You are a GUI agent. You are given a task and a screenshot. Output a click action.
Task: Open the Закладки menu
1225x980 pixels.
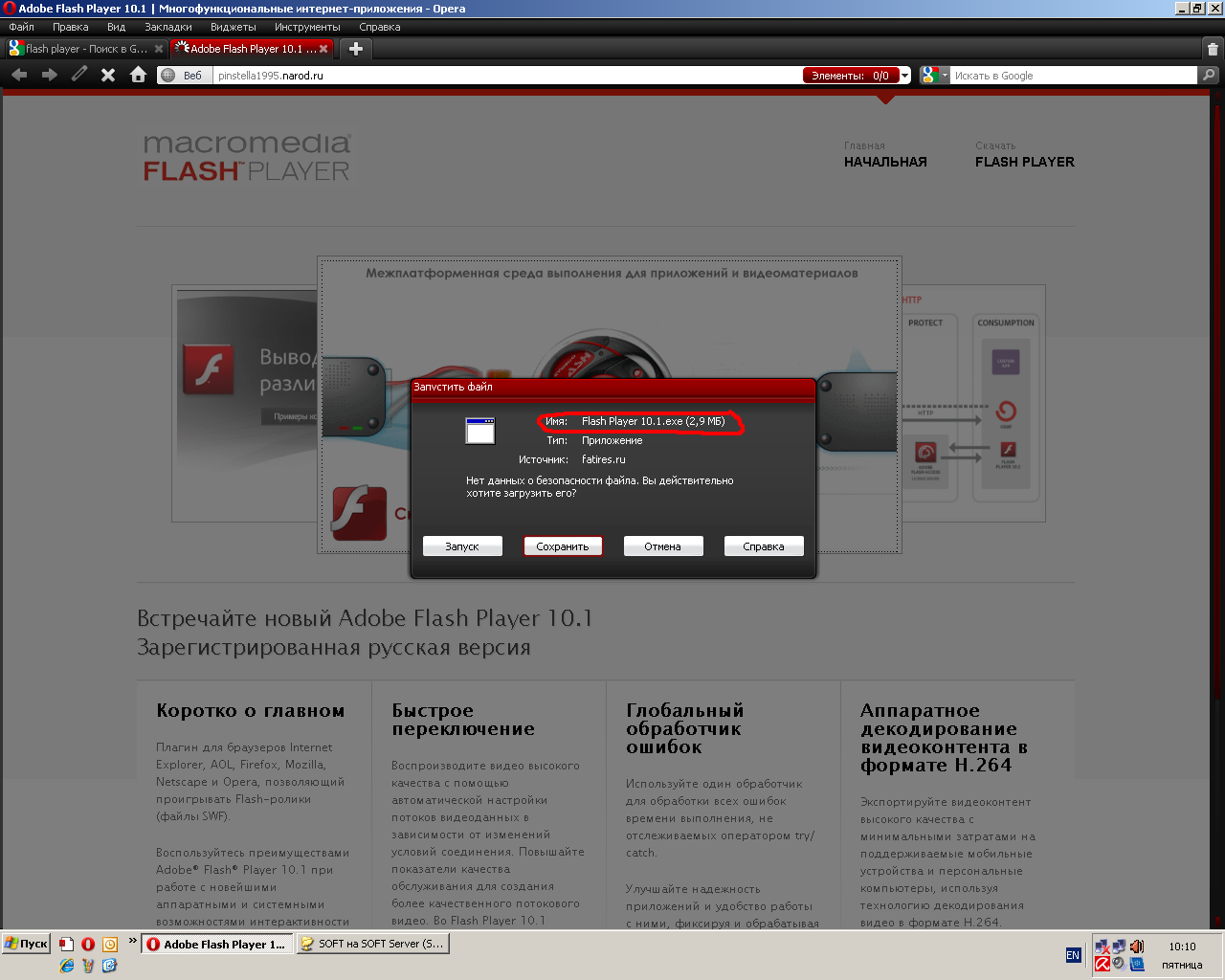coord(167,27)
